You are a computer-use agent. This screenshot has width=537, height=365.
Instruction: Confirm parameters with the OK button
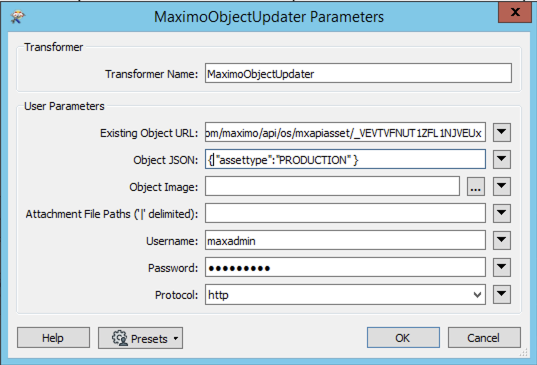(403, 338)
